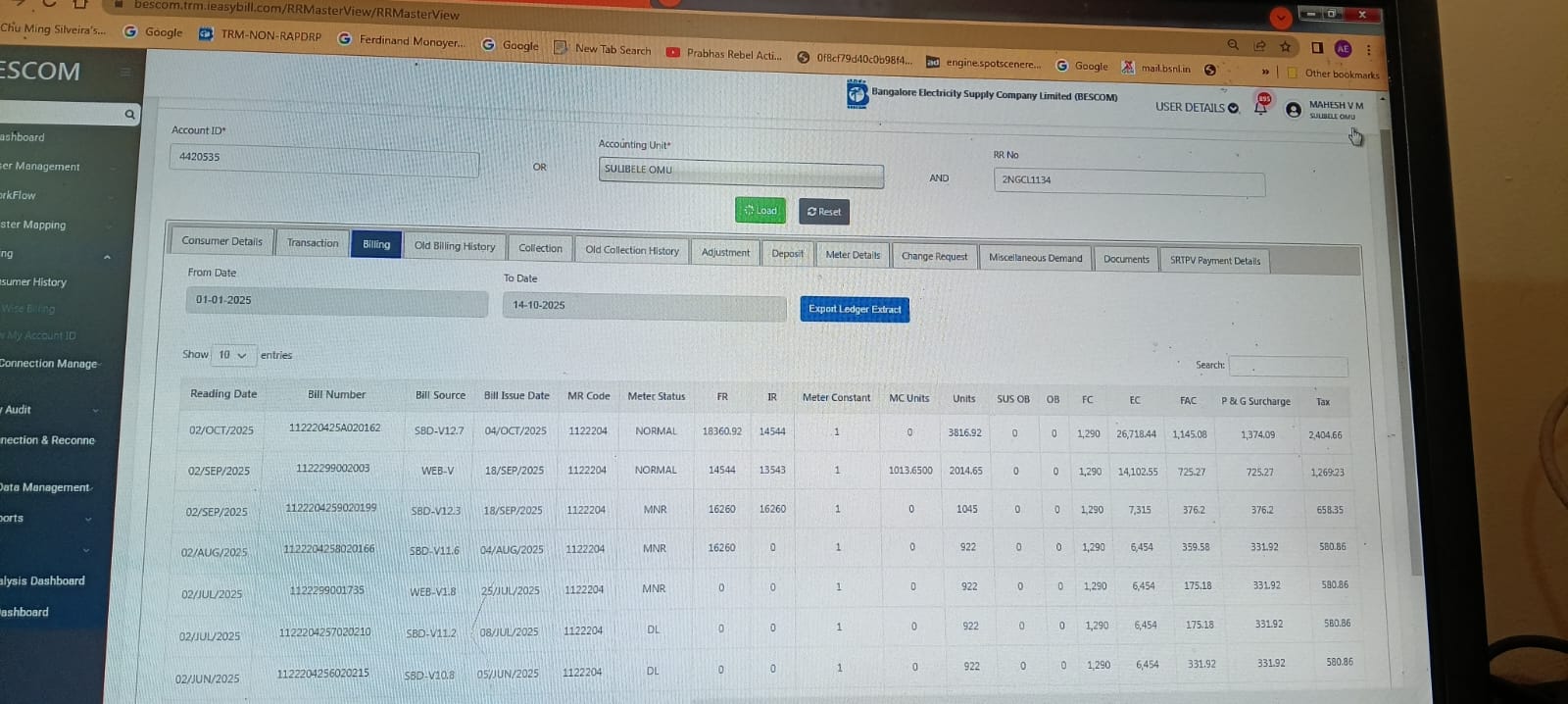Click Export Ledger Extract button
1568x704 pixels.
(x=855, y=309)
